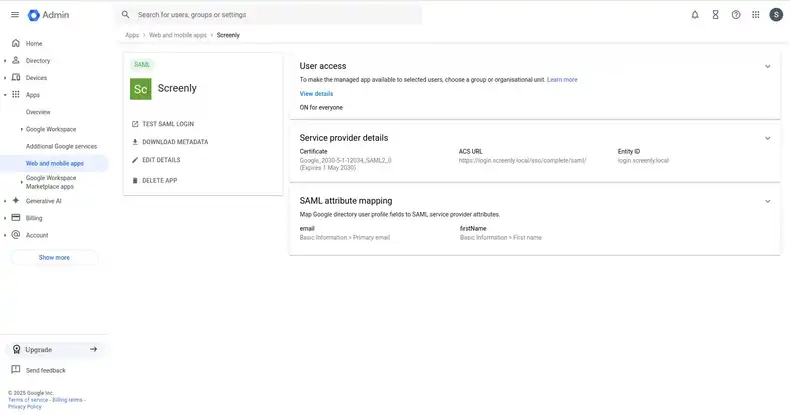Click the SAML badge label
This screenshot has height=415, width=790.
point(142,64)
